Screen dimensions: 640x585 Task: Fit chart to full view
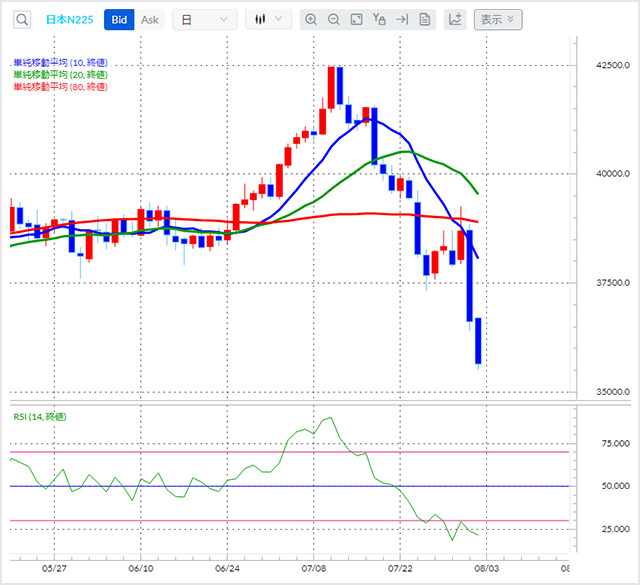pyautogui.click(x=357, y=19)
